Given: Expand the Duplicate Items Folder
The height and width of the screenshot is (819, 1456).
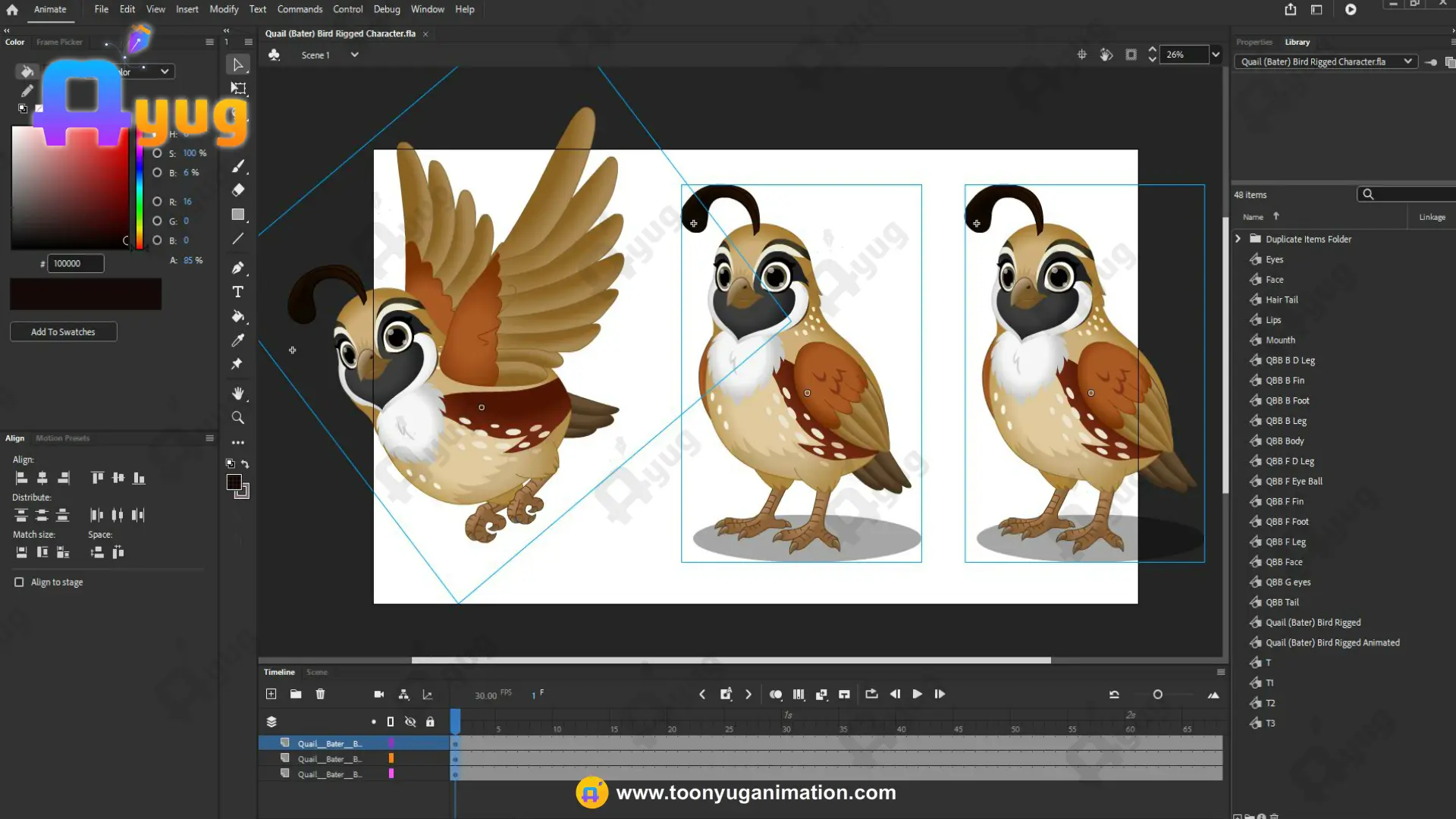Looking at the screenshot, I should tap(1238, 239).
